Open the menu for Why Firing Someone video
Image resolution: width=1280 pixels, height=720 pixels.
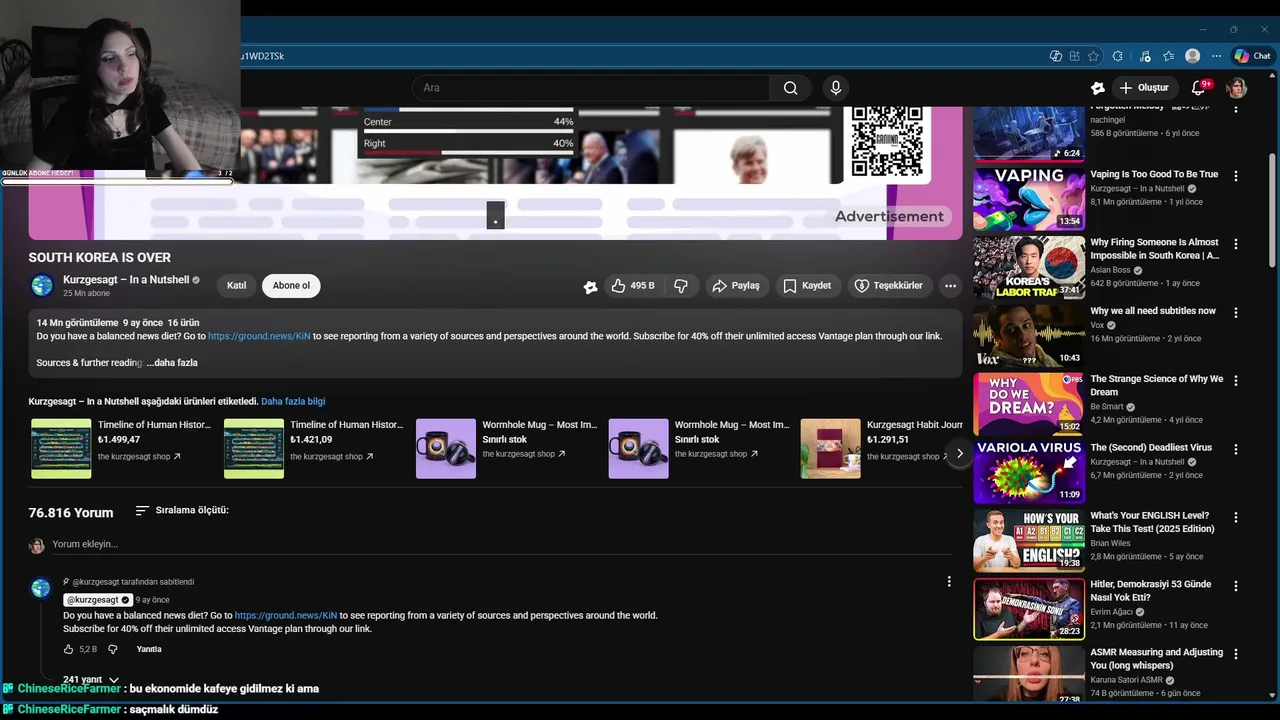tap(1236, 244)
